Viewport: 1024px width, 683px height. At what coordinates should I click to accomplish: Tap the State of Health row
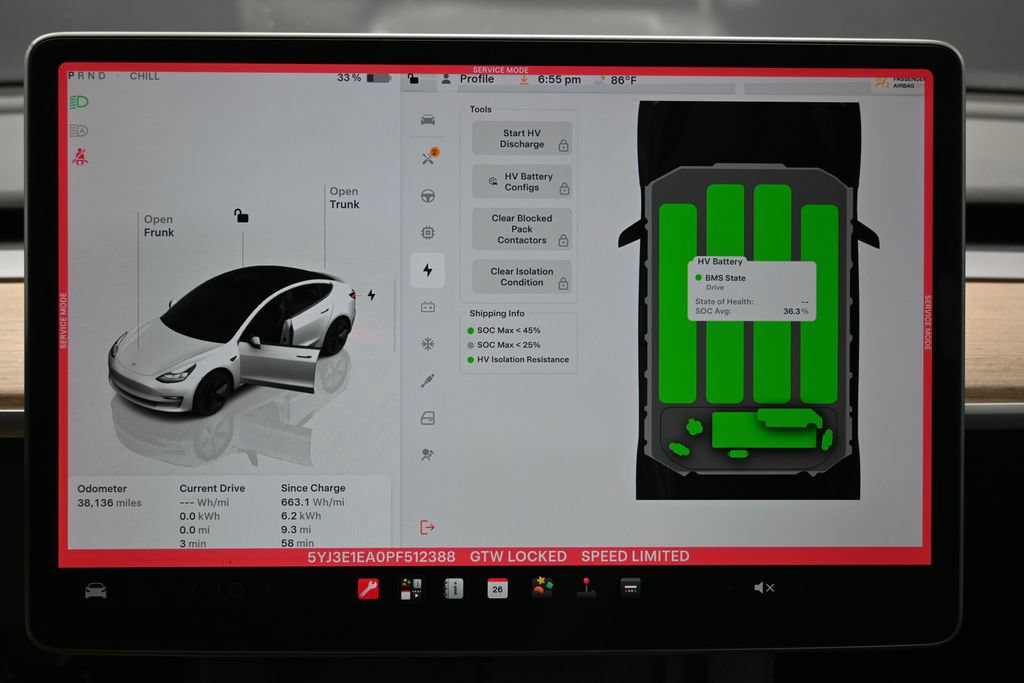pyautogui.click(x=751, y=302)
